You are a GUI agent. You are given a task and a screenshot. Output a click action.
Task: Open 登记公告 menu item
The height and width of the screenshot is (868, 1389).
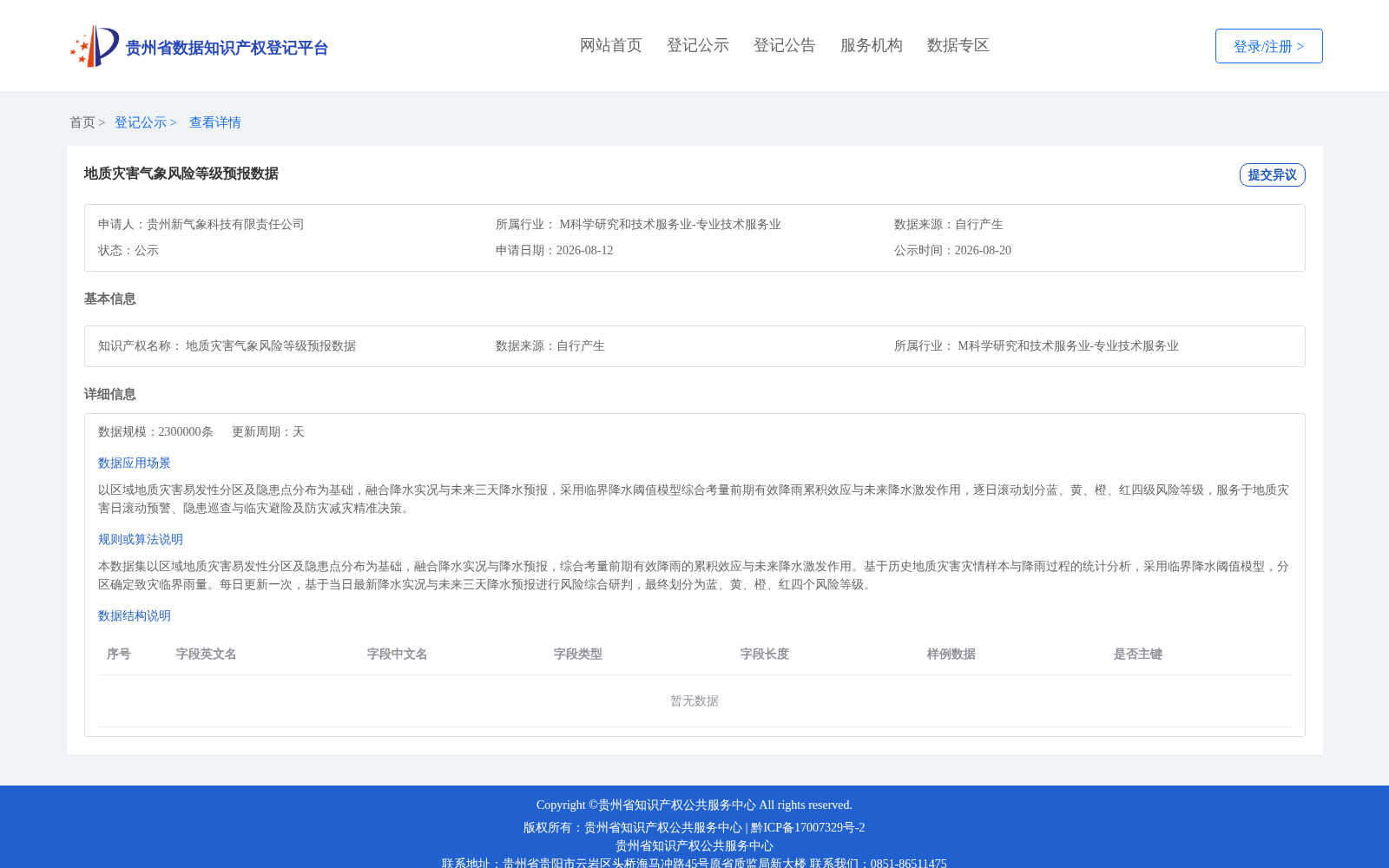click(x=785, y=45)
